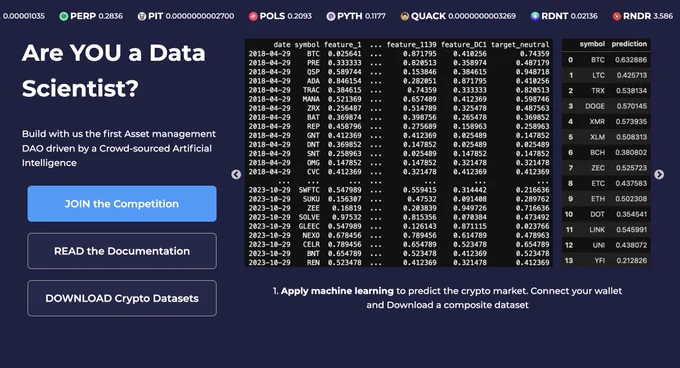Click PYTH 0.1177 ticker text

point(361,16)
